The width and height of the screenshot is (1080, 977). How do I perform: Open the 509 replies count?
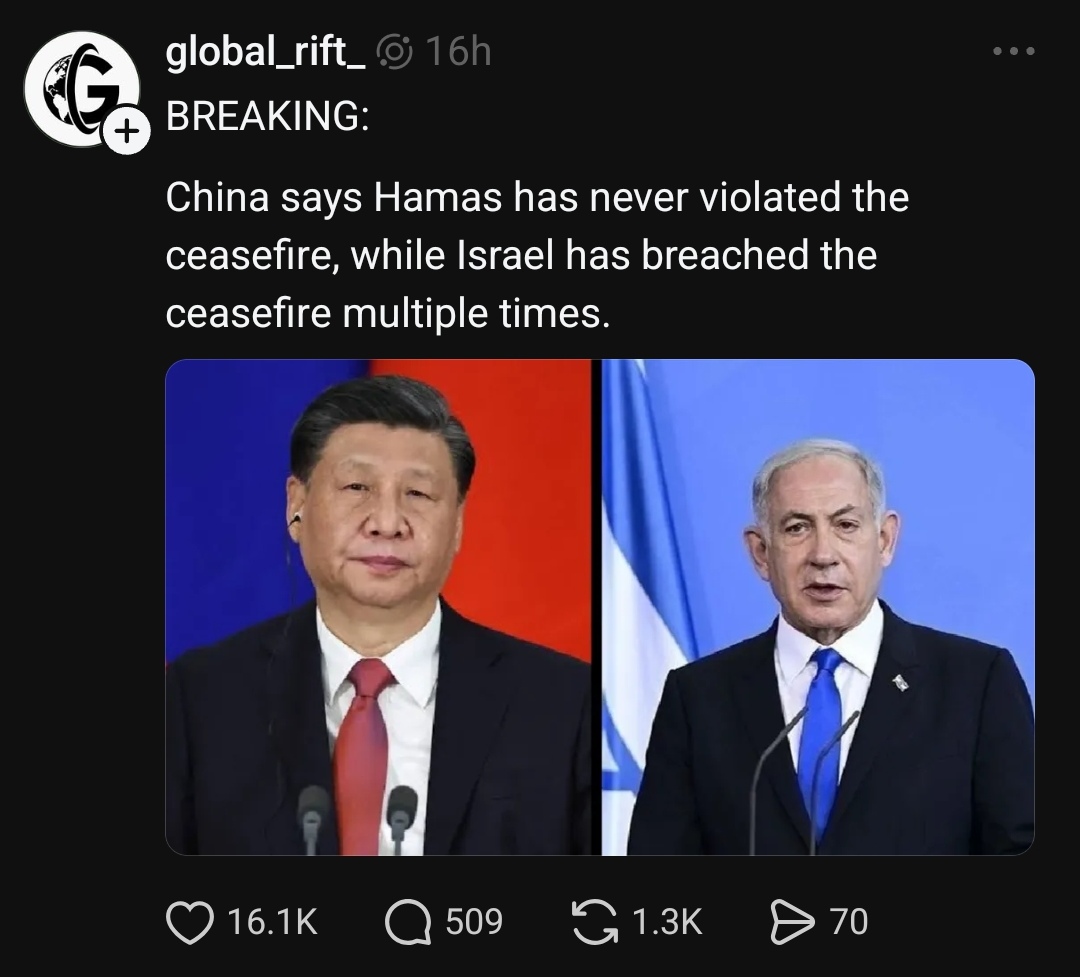[474, 922]
